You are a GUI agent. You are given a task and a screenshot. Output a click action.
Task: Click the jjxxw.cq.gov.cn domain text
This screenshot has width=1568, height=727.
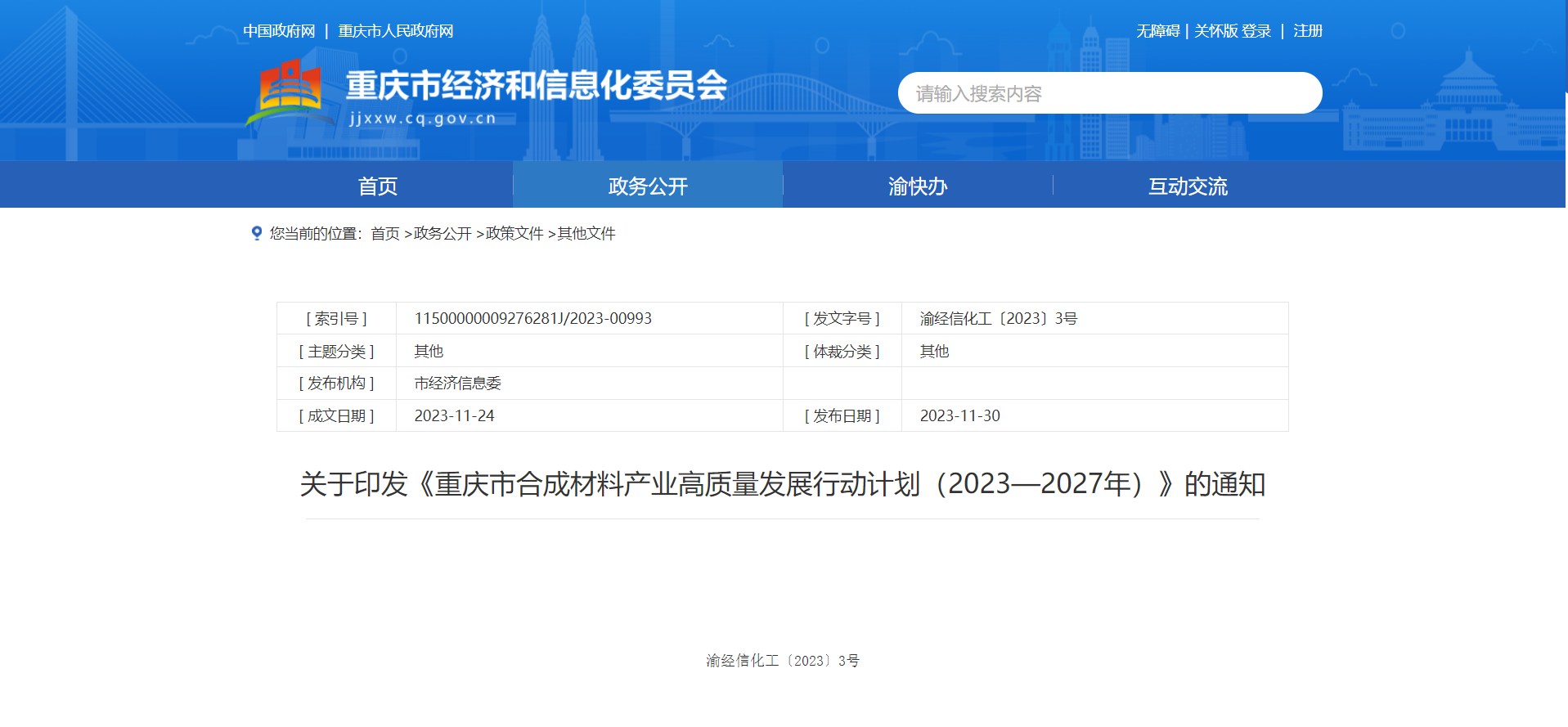[x=423, y=119]
